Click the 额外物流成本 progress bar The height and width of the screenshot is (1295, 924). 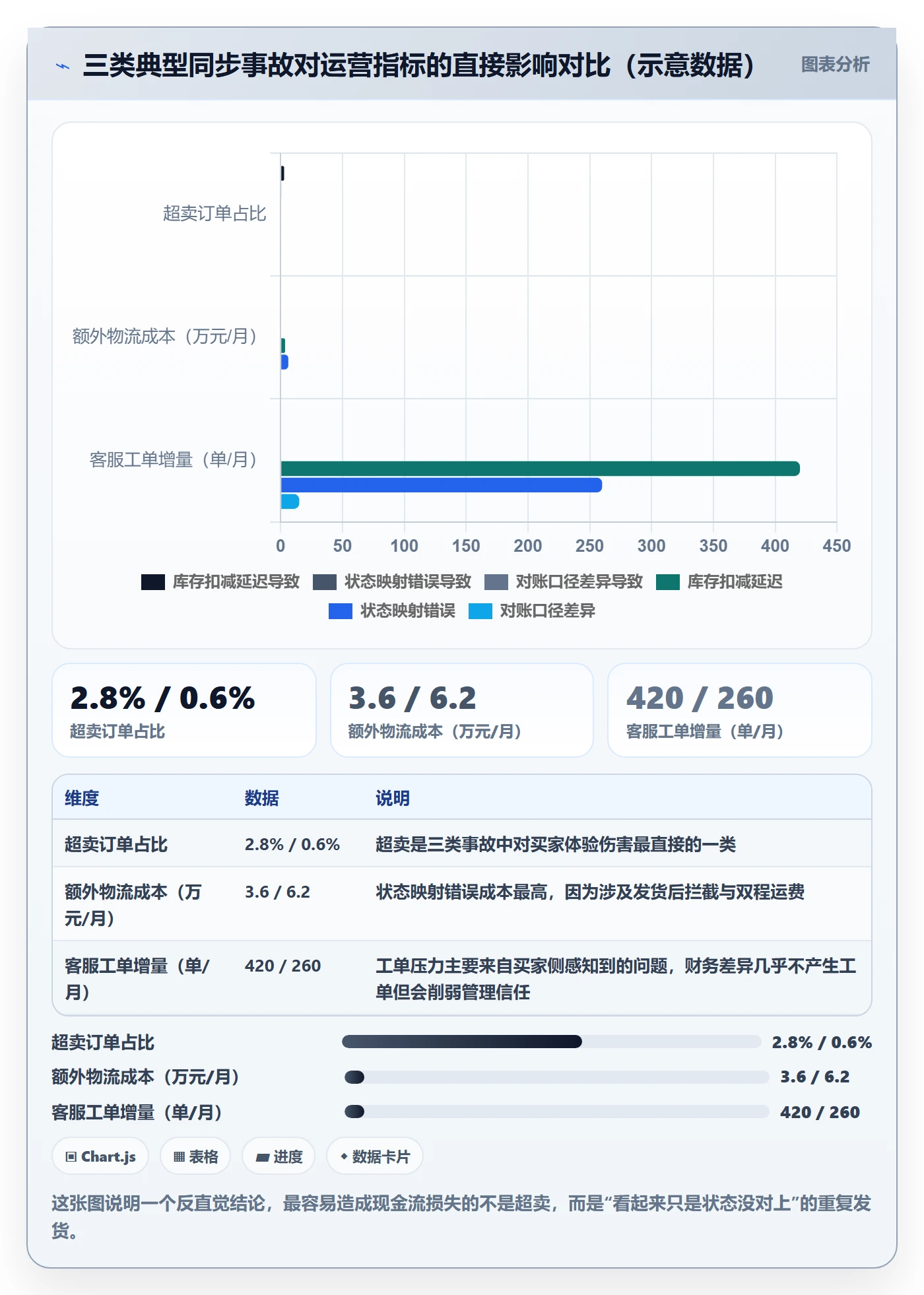tap(557, 1077)
